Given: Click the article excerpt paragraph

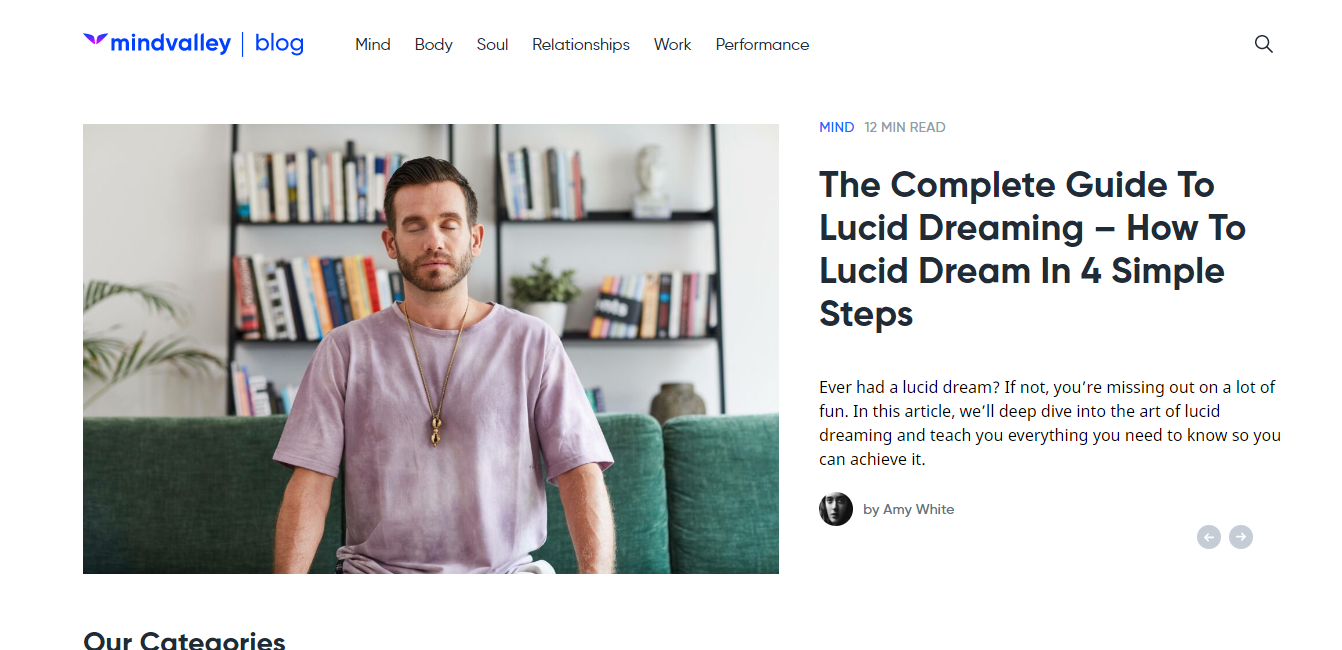Looking at the screenshot, I should [1050, 423].
